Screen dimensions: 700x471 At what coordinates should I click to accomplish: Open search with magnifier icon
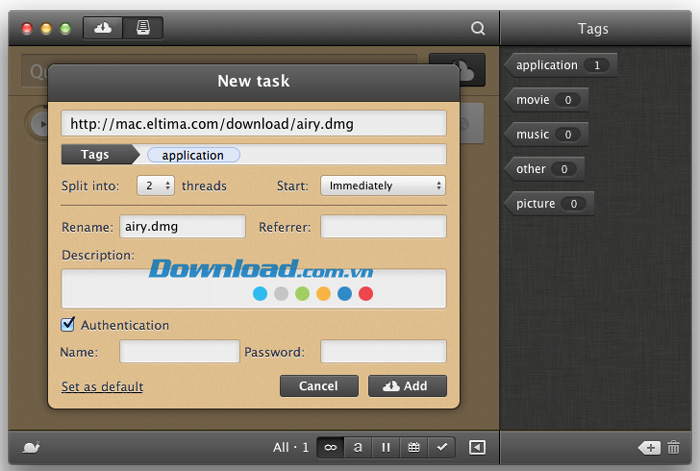tap(478, 28)
